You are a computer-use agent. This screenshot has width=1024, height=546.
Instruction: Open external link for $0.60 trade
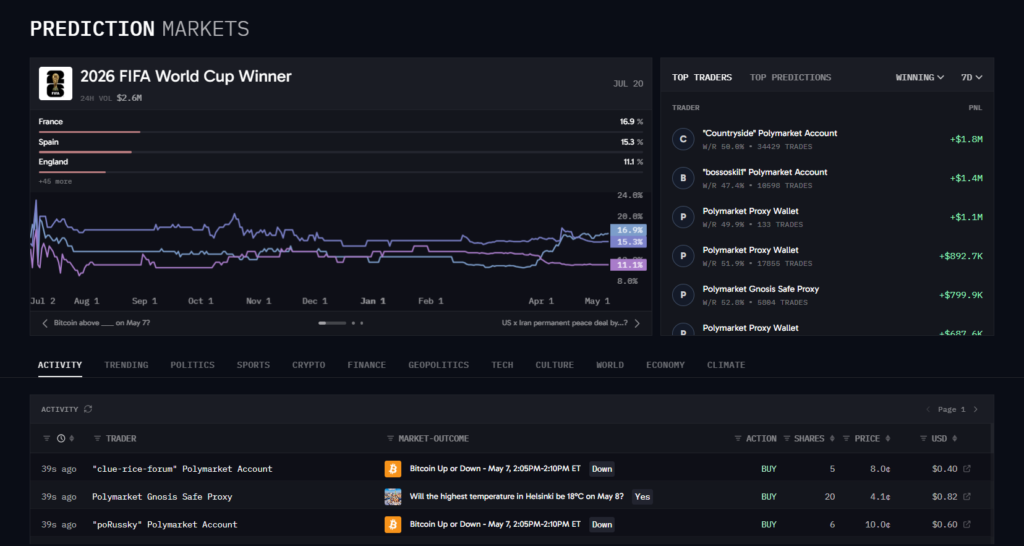tap(967, 524)
